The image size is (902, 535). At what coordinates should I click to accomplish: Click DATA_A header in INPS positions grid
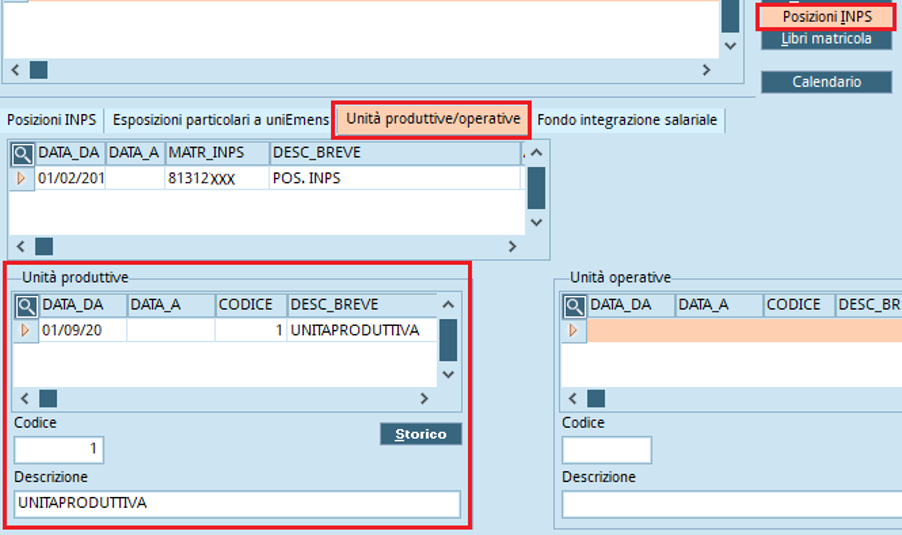click(135, 153)
